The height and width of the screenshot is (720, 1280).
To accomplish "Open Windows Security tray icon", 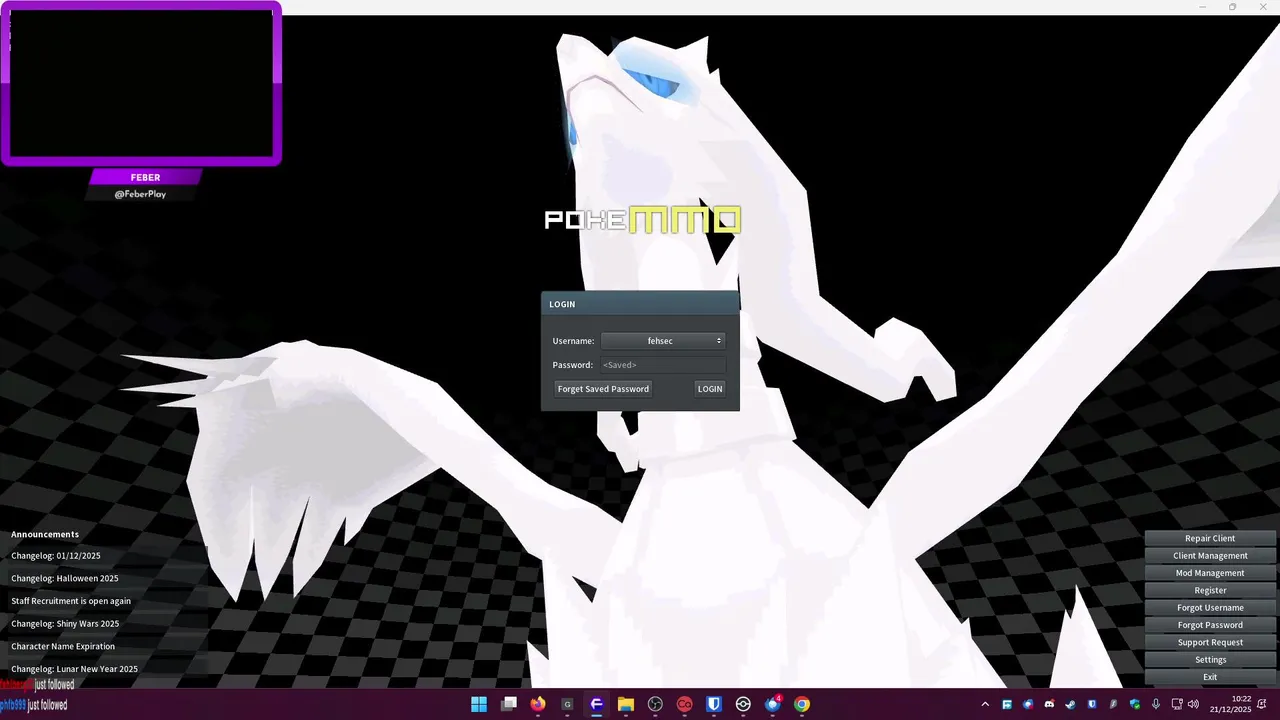I will [x=1135, y=704].
